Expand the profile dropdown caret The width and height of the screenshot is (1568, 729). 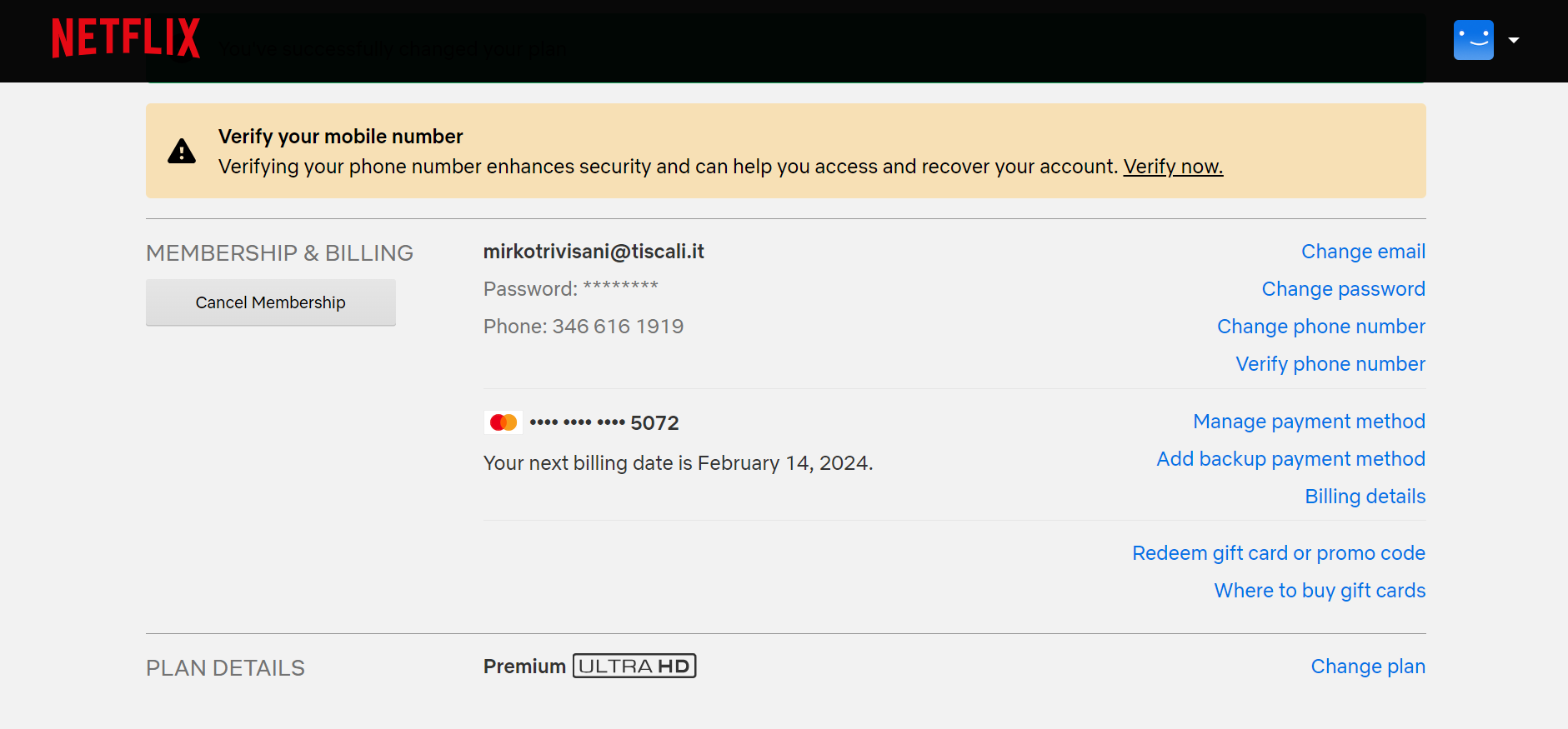1514,40
